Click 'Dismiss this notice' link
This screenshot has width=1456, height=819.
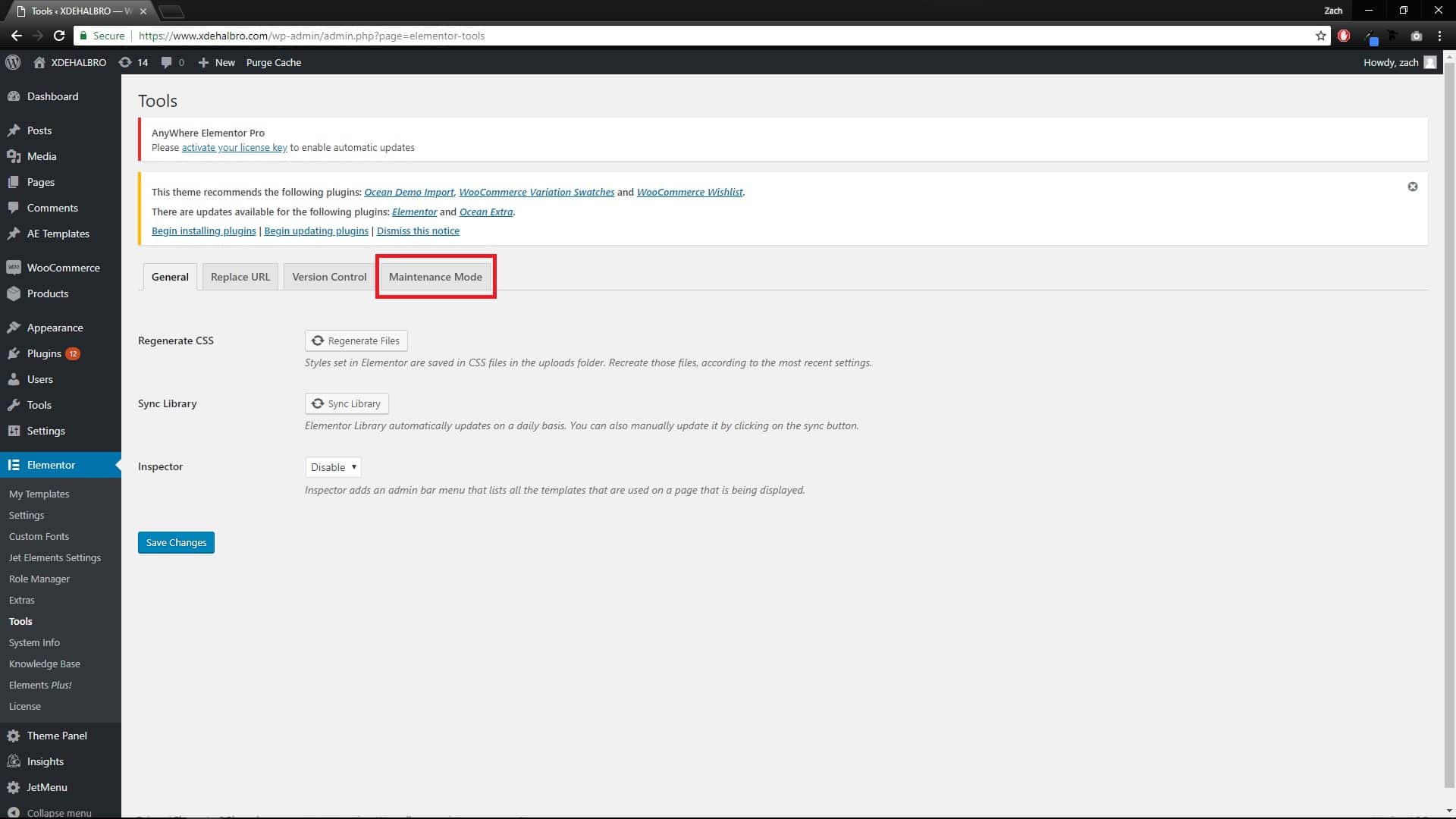(418, 231)
